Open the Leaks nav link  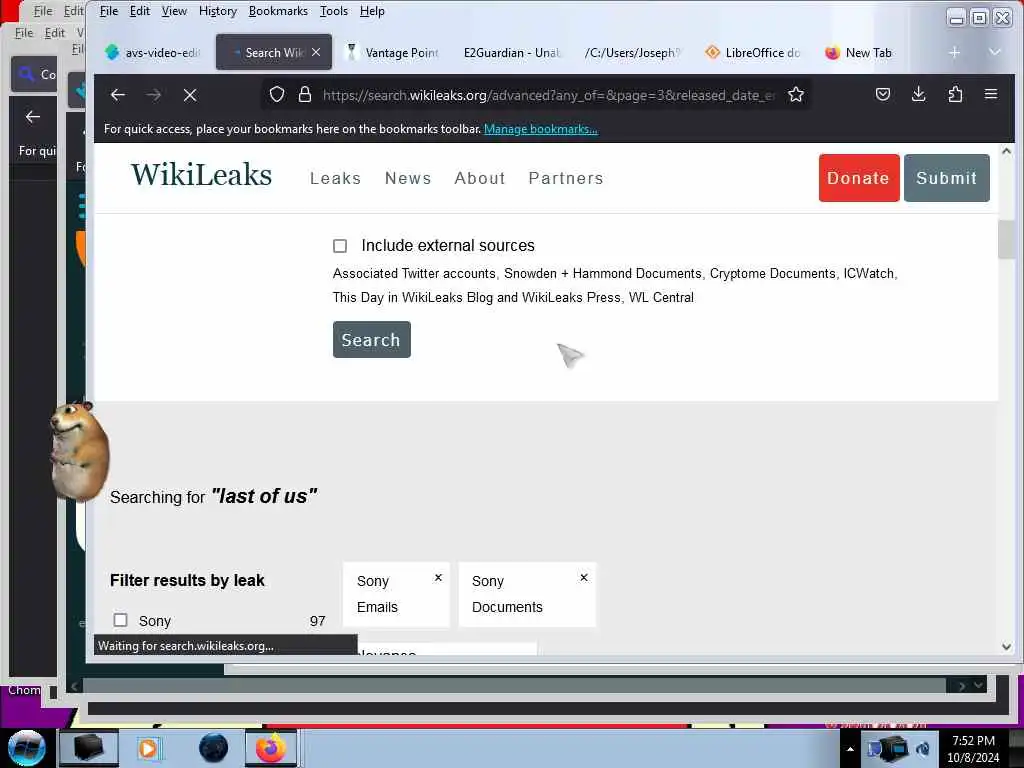point(335,178)
